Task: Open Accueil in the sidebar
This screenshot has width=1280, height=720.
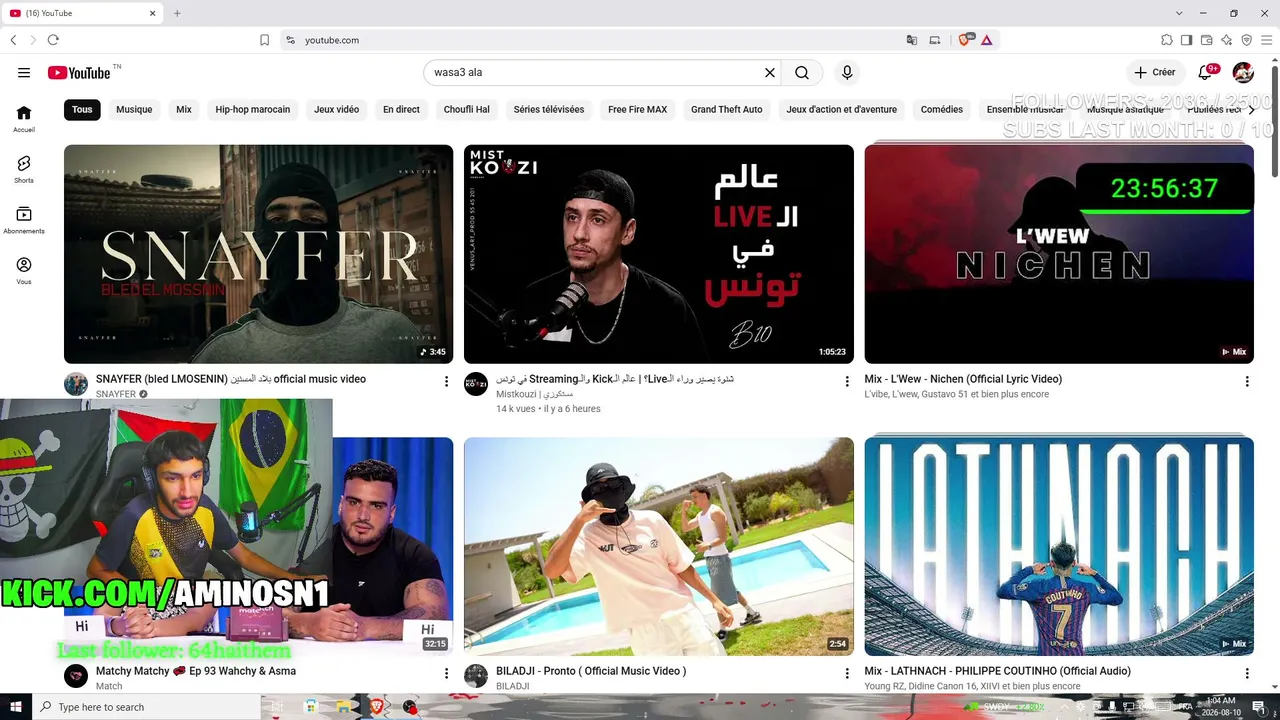Action: [24, 119]
